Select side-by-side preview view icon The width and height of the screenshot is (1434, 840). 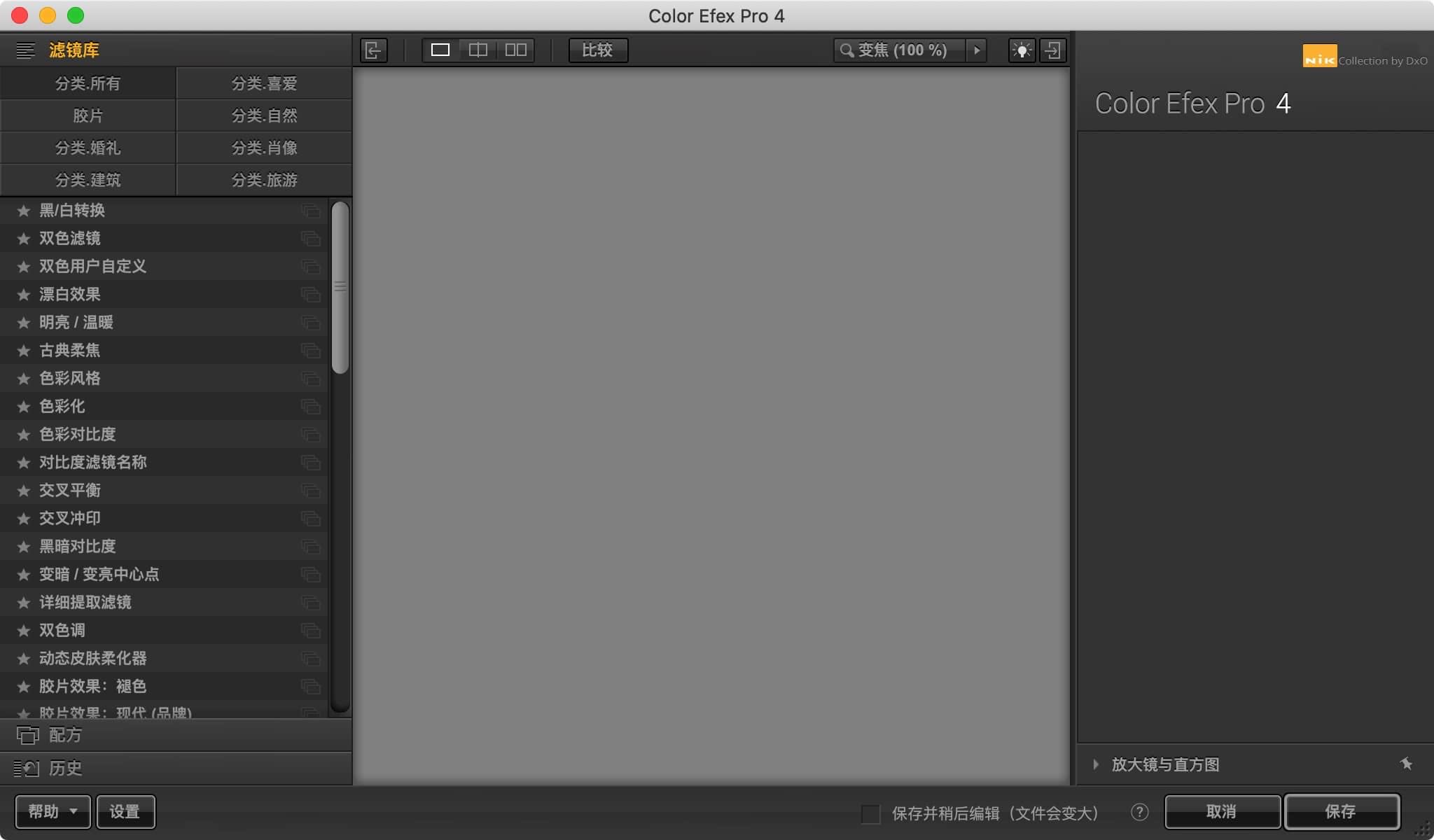516,50
